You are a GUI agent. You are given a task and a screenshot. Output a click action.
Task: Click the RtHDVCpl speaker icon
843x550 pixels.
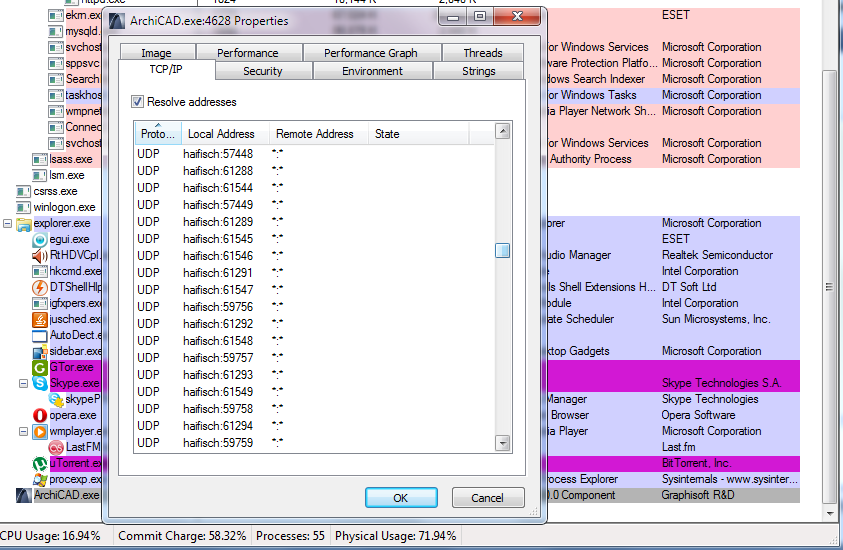(x=40, y=256)
